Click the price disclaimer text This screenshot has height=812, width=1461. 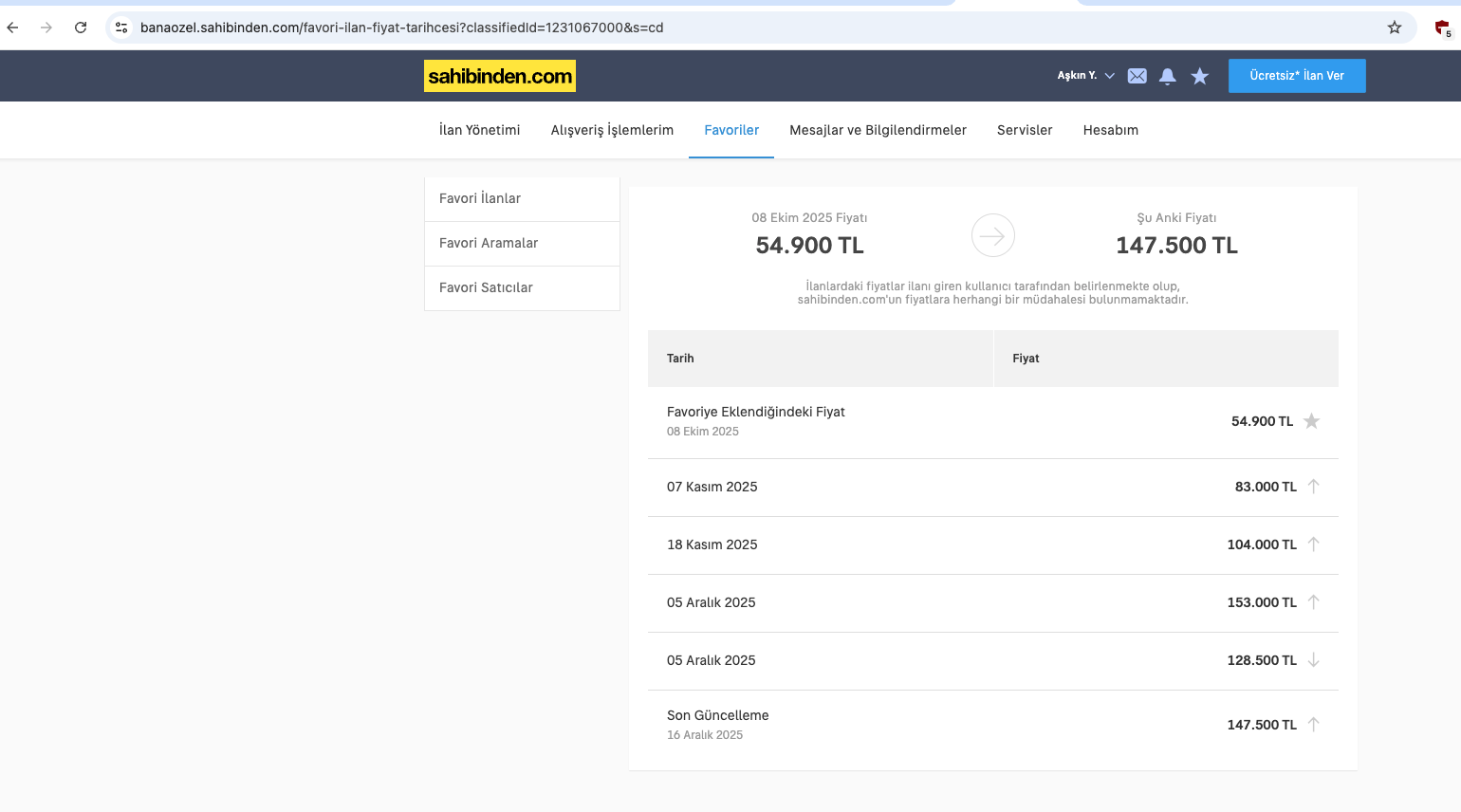pyautogui.click(x=992, y=292)
